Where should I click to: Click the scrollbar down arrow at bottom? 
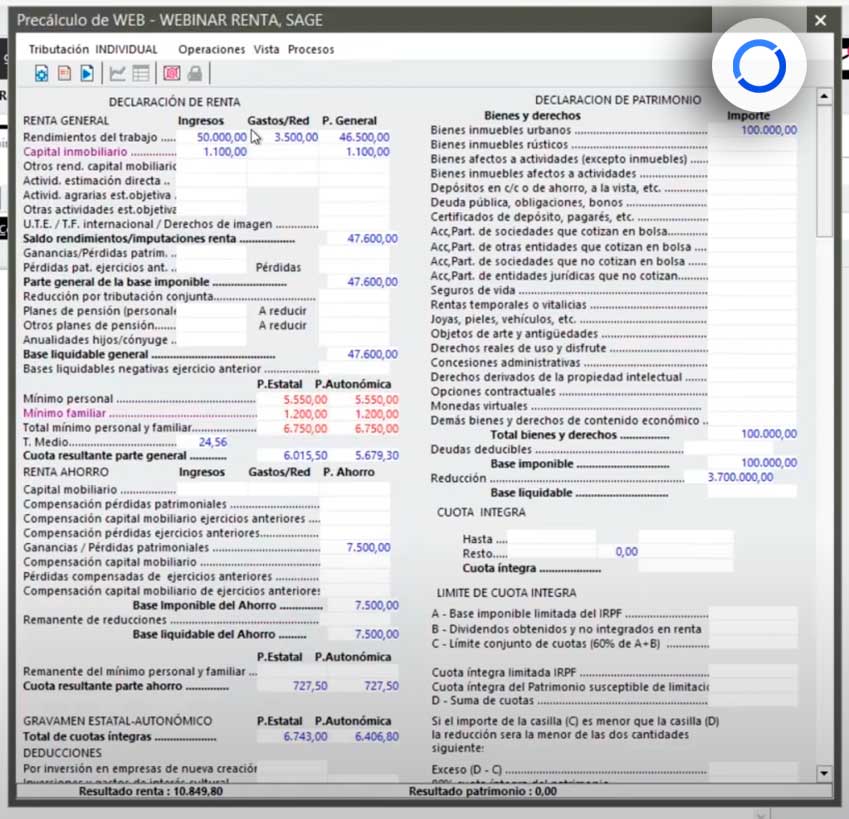[x=824, y=773]
